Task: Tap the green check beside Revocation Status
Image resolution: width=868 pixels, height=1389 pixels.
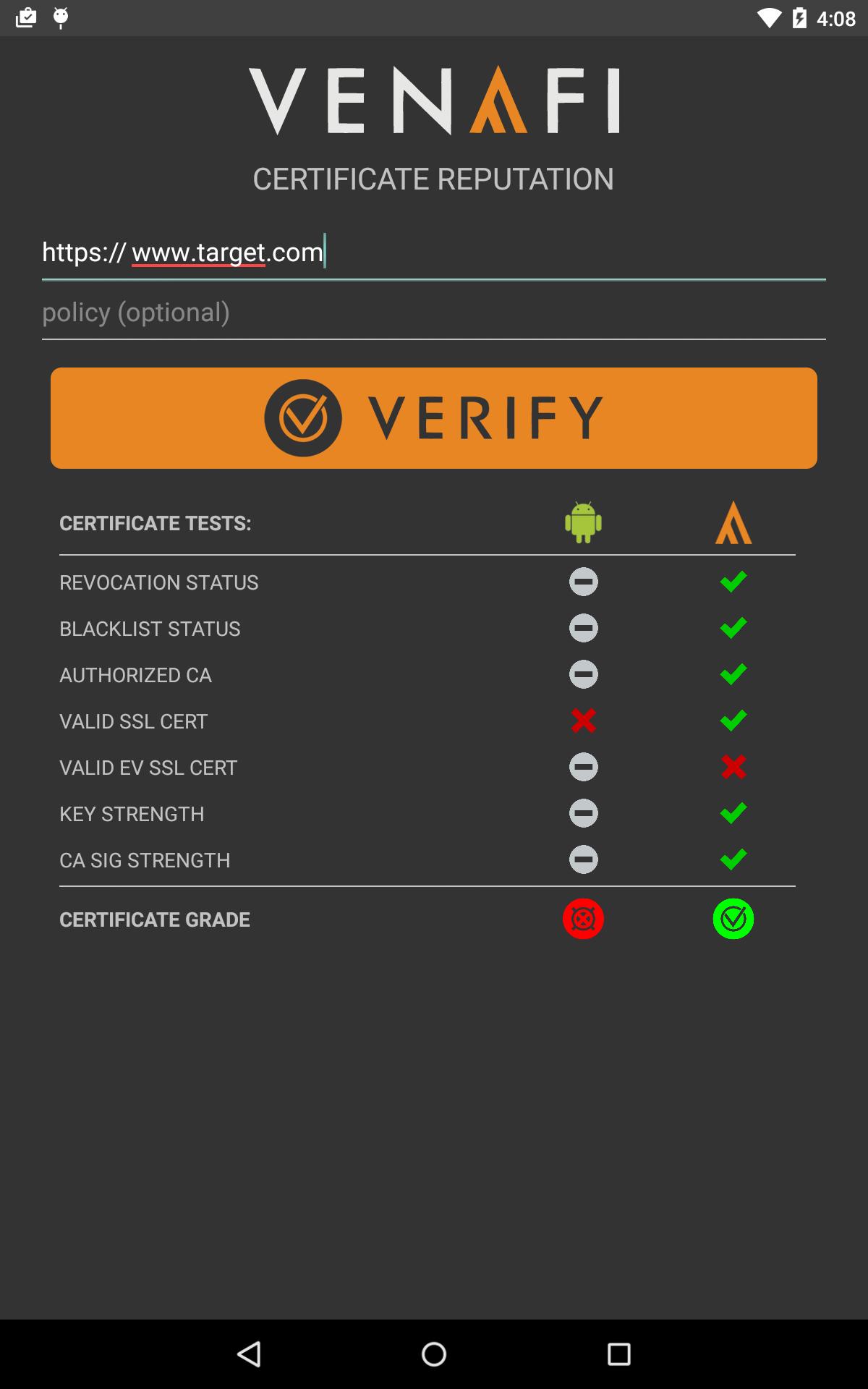Action: [x=734, y=581]
